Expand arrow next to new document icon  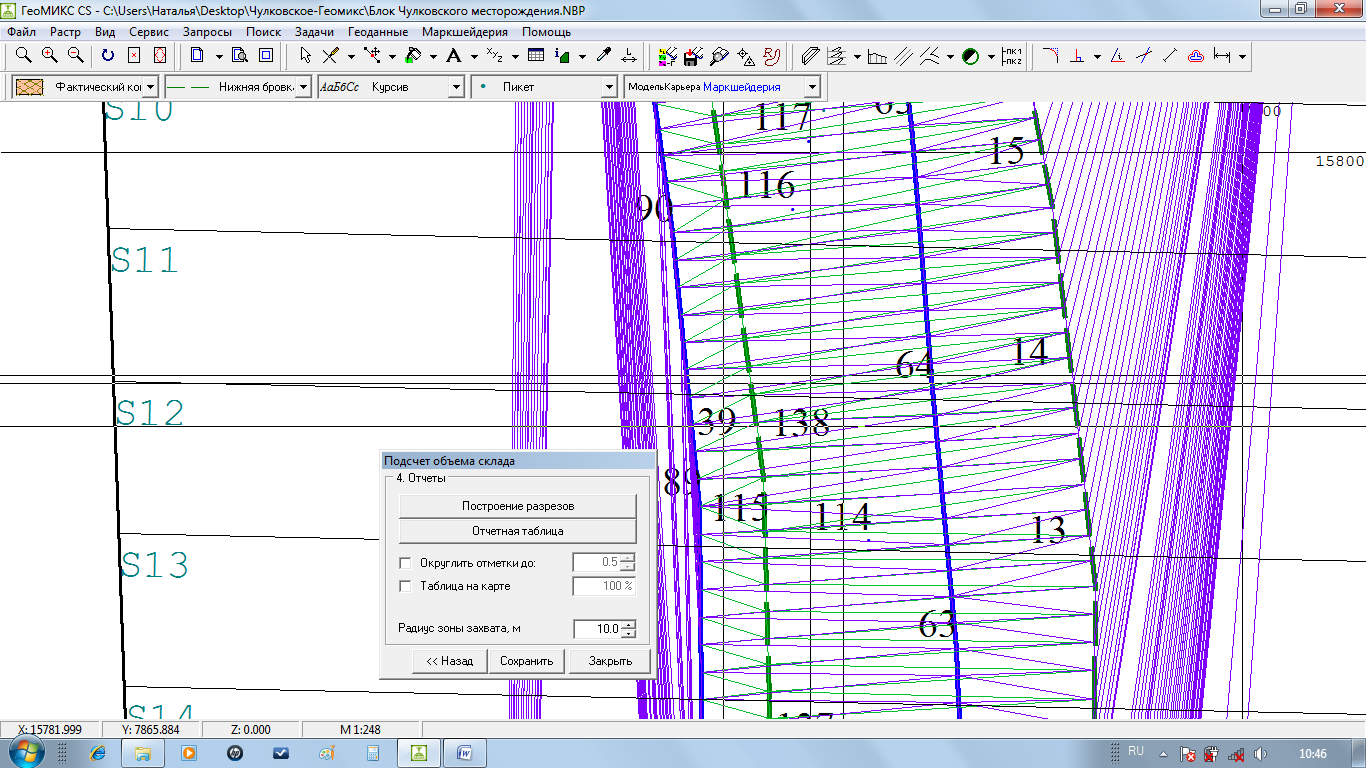click(x=219, y=56)
